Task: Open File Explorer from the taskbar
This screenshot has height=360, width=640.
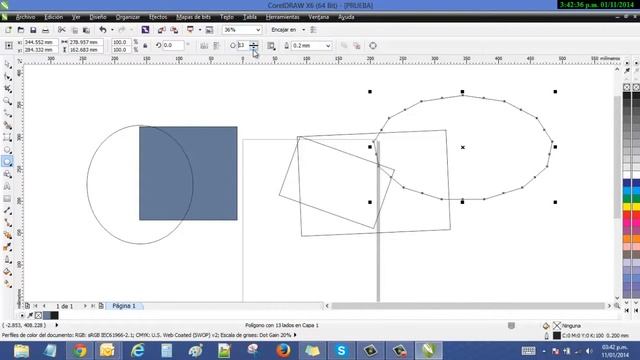Action: [21, 351]
